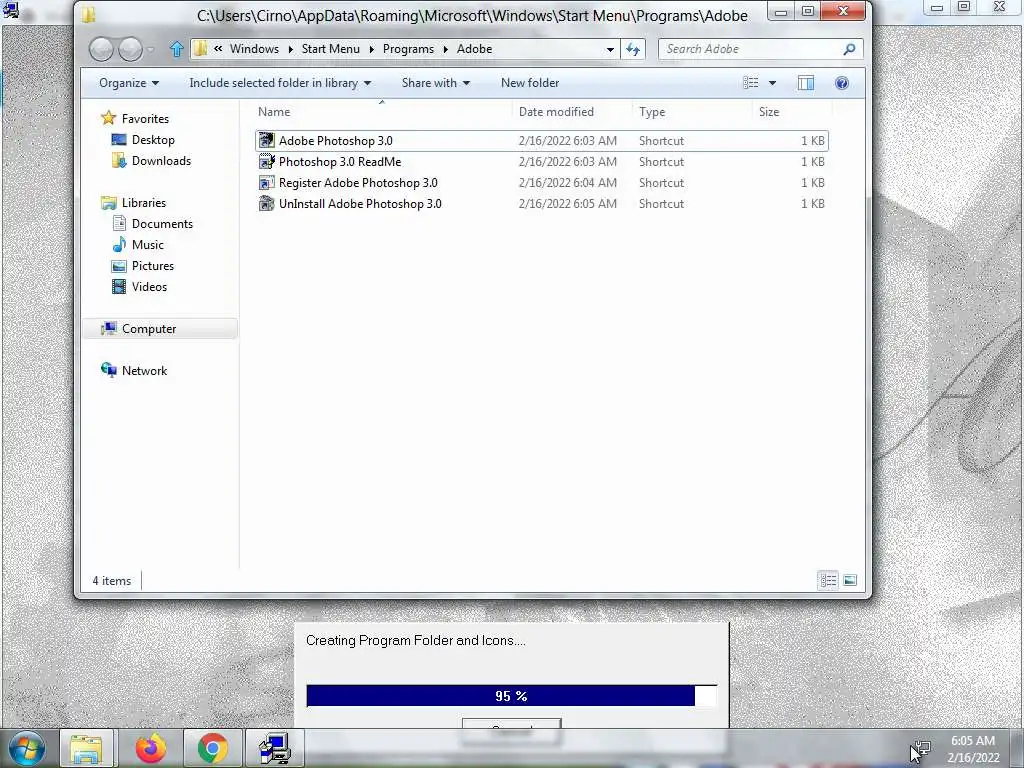Screen dimensions: 1024x768
Task: Click the search magnifier icon
Action: pyautogui.click(x=849, y=49)
